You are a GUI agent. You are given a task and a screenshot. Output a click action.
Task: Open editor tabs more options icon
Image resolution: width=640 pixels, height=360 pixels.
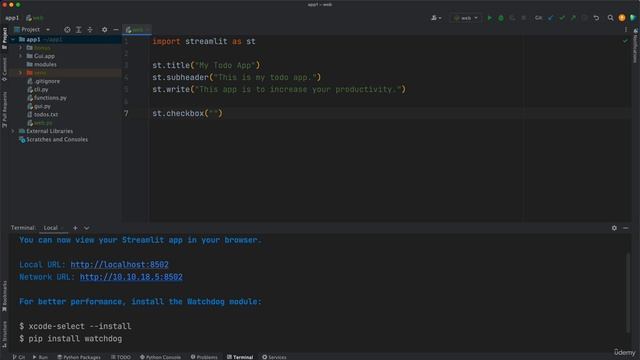click(626, 30)
